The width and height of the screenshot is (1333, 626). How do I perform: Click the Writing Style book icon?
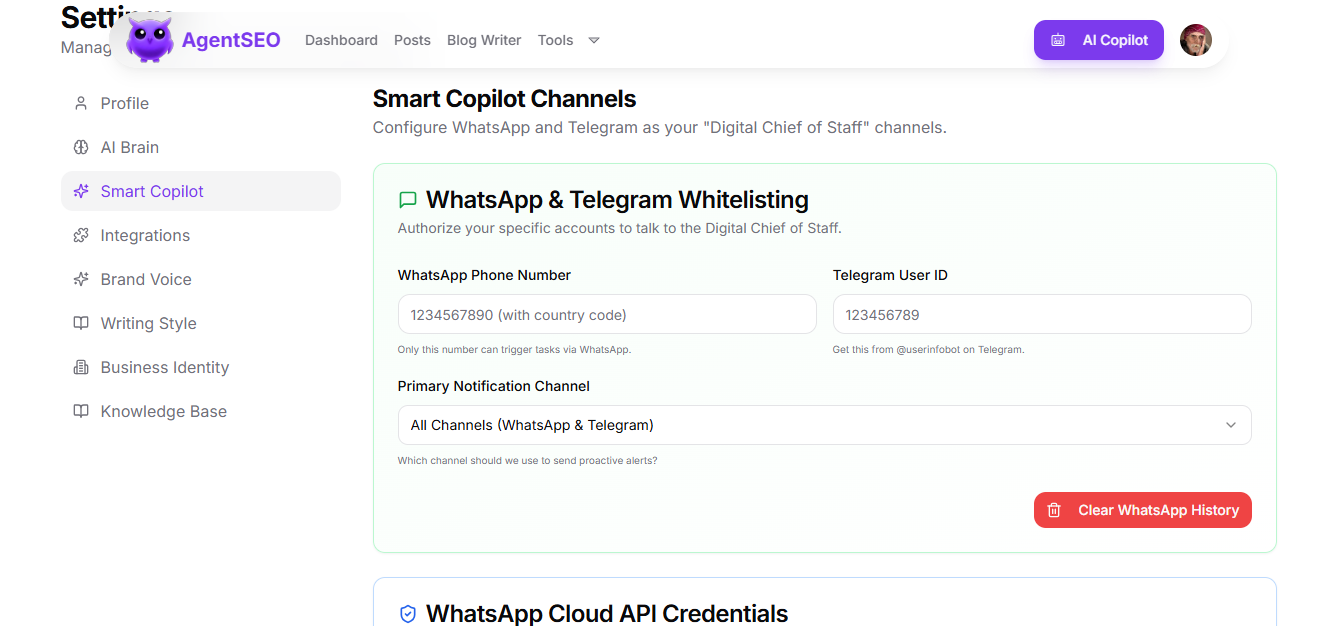[x=81, y=323]
